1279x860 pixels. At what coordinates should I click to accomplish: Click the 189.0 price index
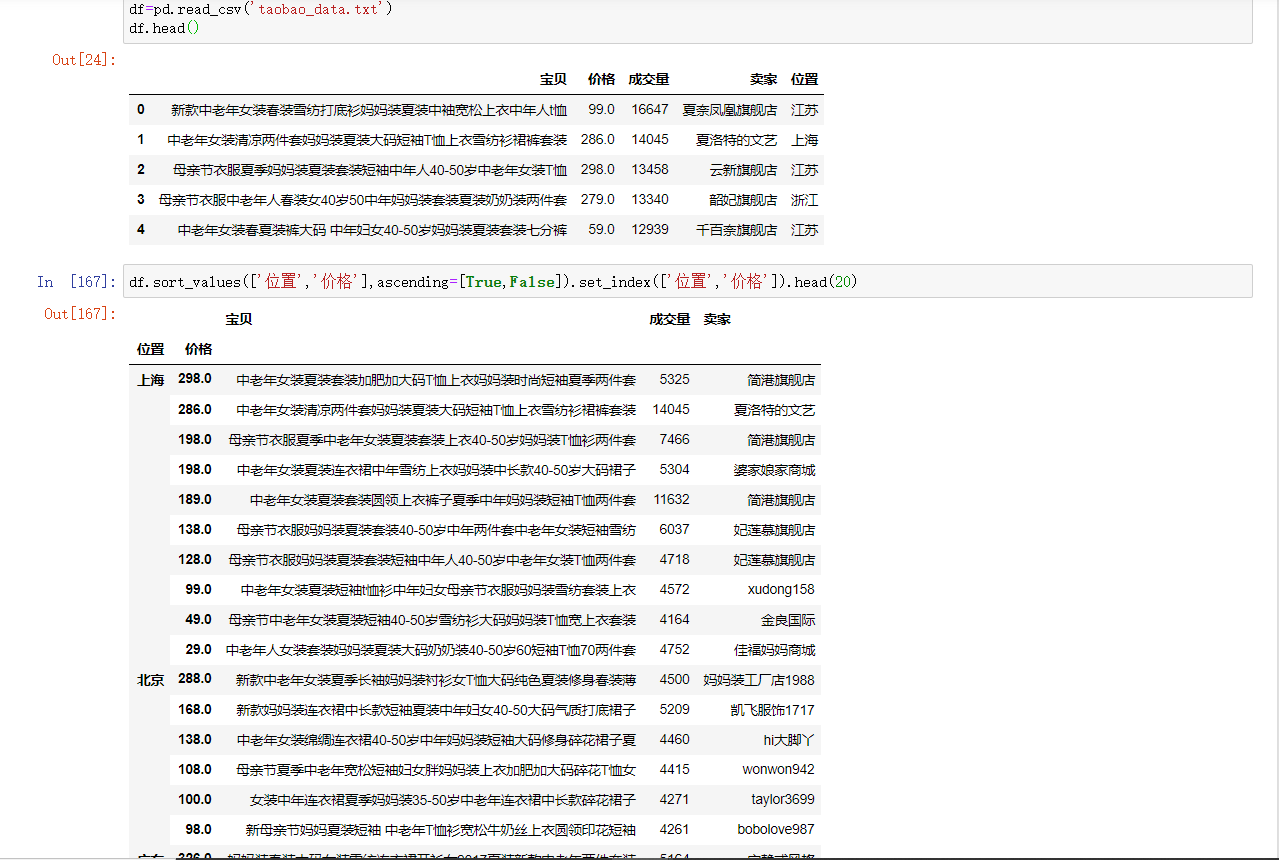pos(195,499)
